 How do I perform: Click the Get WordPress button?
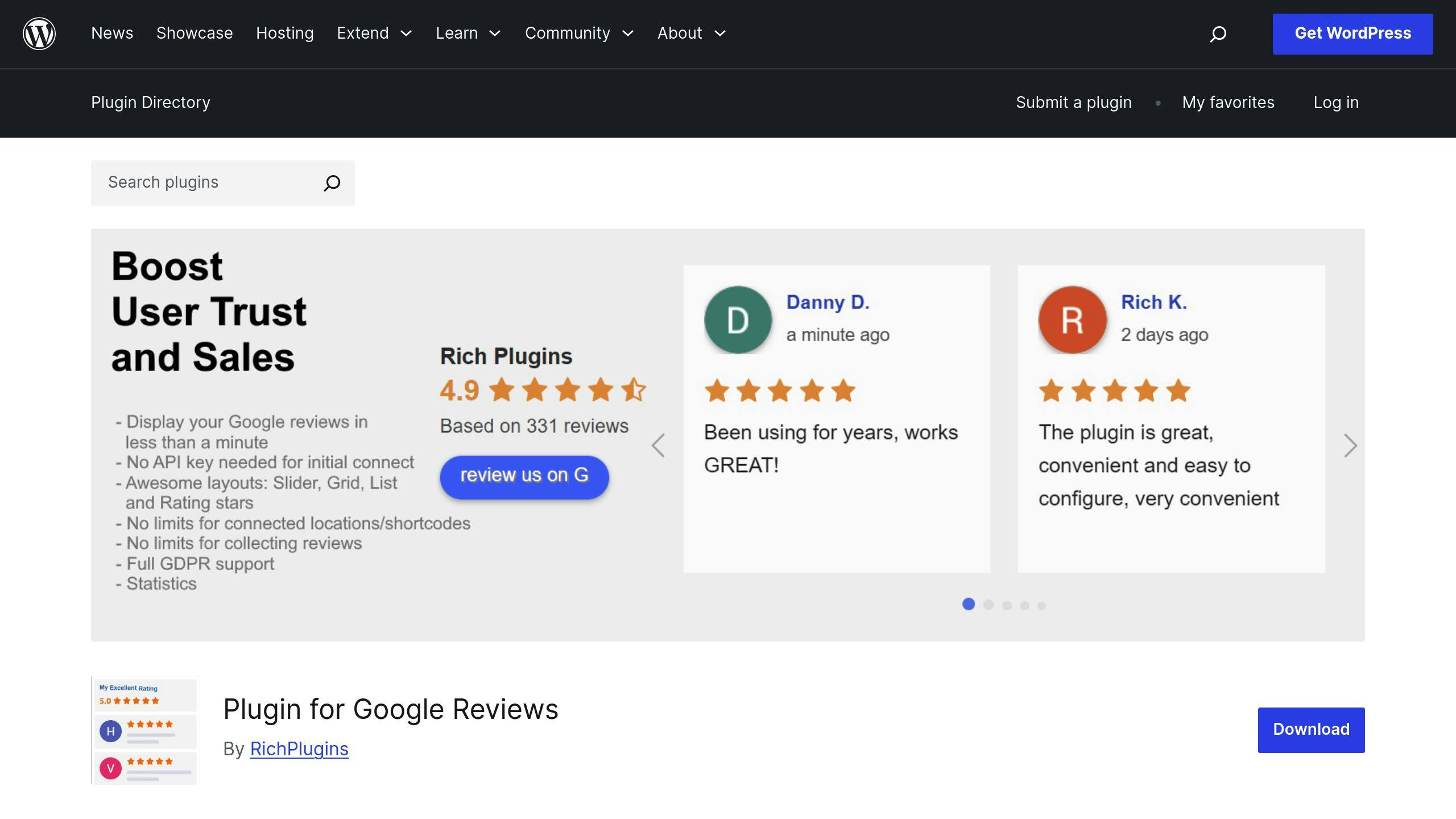(x=1353, y=33)
